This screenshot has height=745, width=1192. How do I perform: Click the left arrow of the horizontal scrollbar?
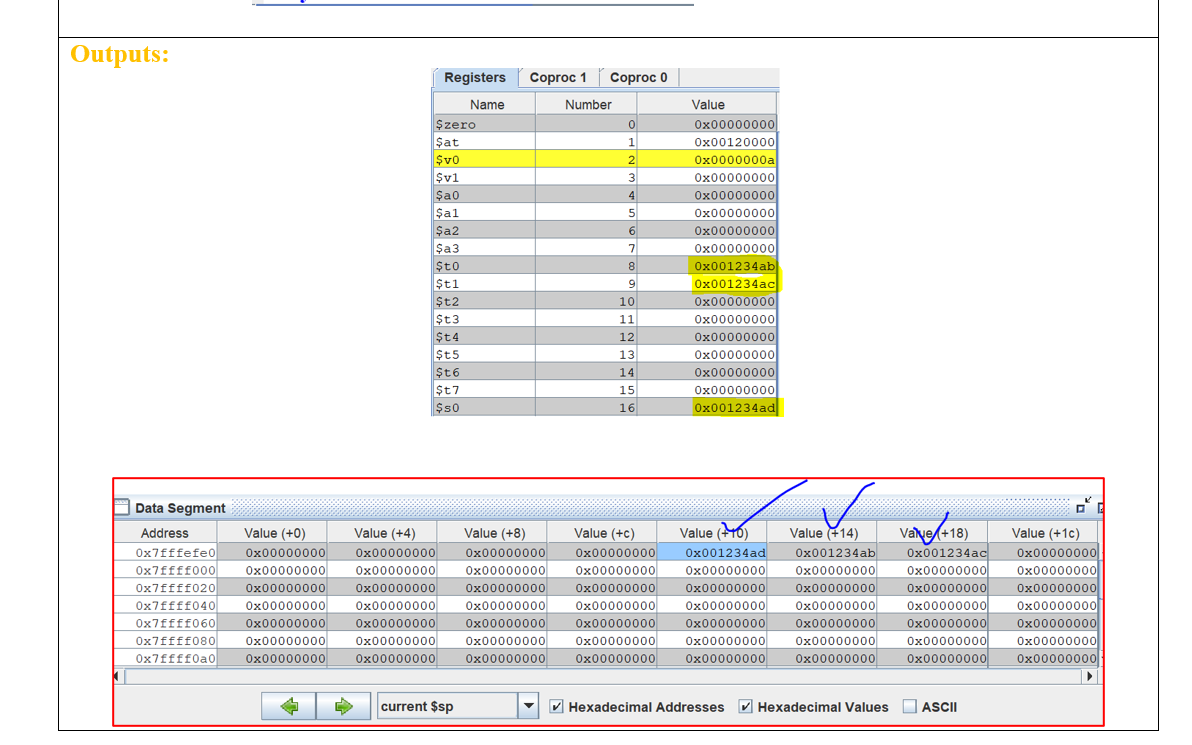115,676
